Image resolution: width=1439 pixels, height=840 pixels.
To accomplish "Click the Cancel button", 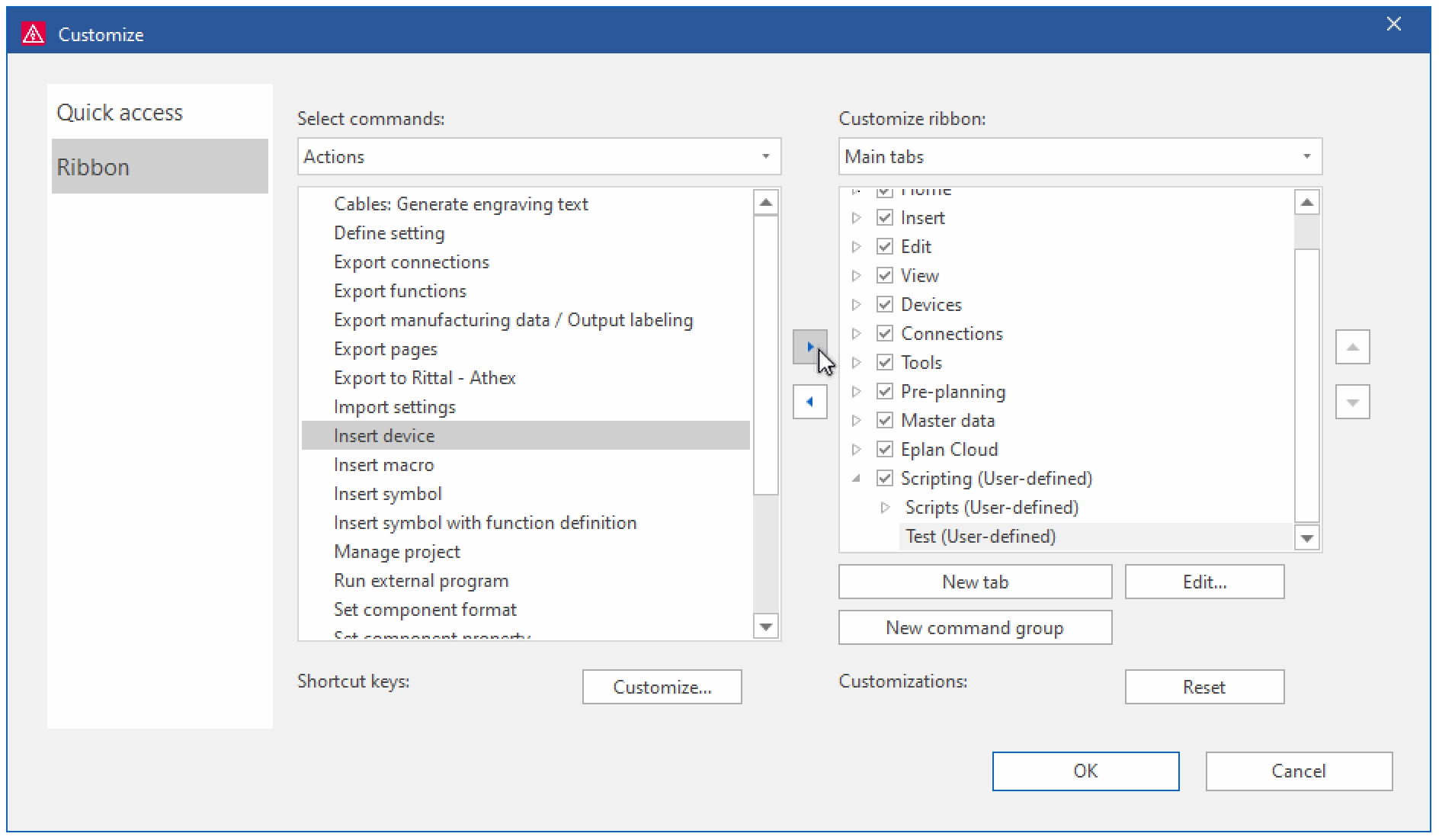I will click(1299, 771).
